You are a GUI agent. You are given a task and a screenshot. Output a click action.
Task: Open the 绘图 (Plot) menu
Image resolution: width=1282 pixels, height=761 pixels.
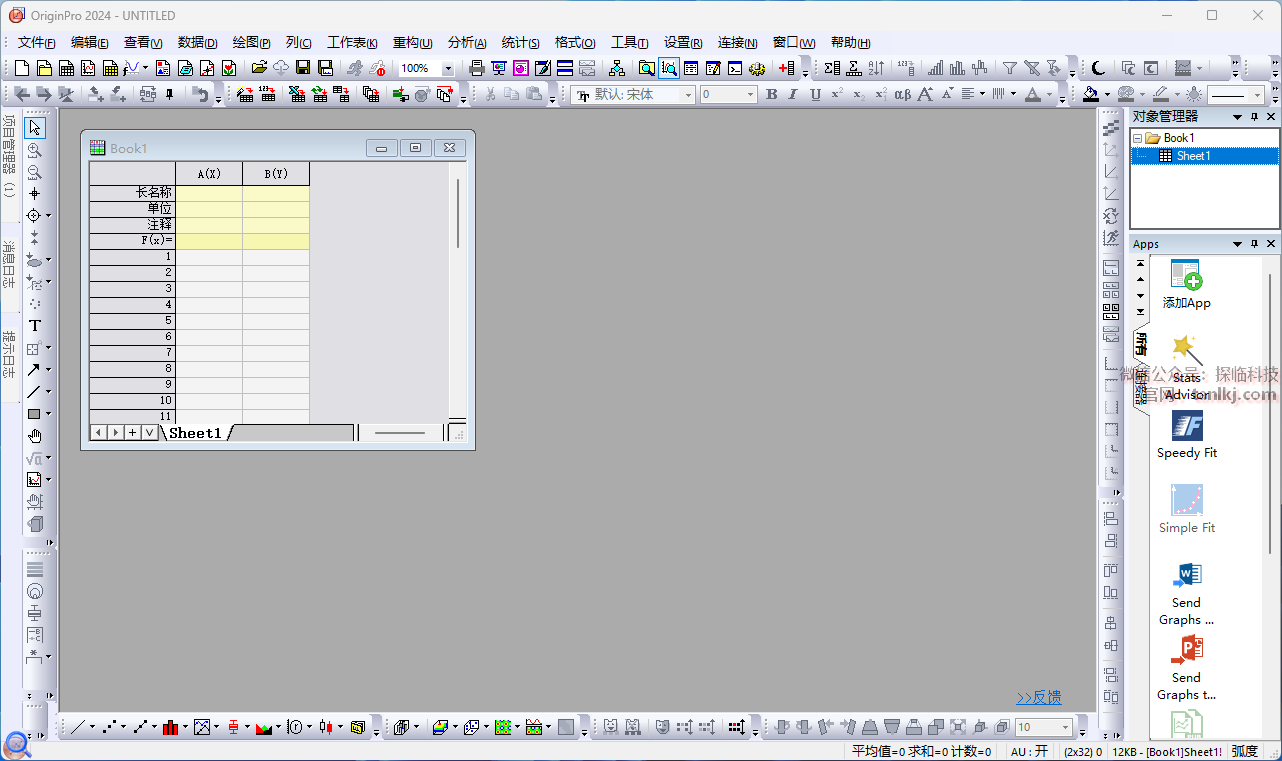click(x=251, y=42)
